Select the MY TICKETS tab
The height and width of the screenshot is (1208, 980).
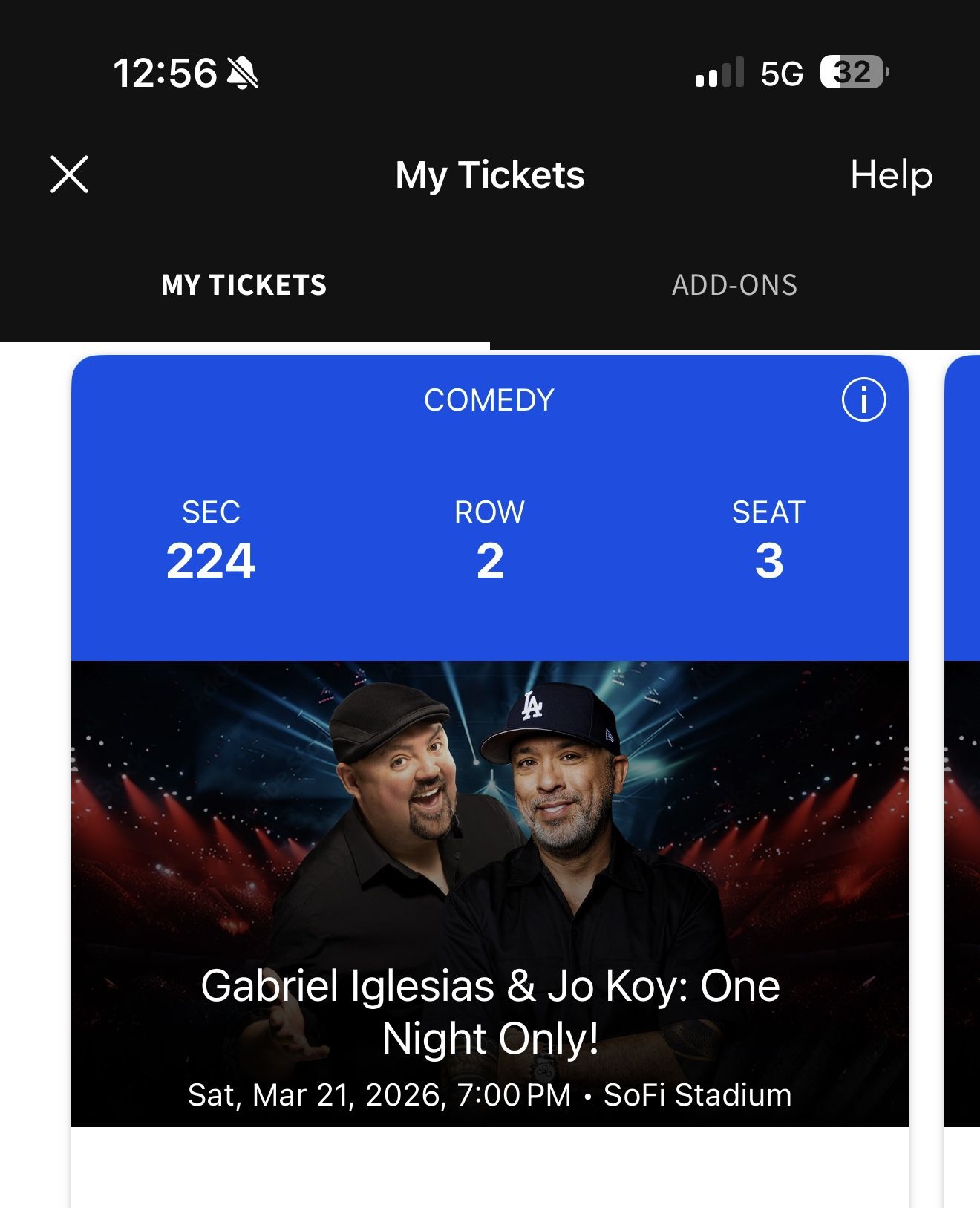(244, 286)
